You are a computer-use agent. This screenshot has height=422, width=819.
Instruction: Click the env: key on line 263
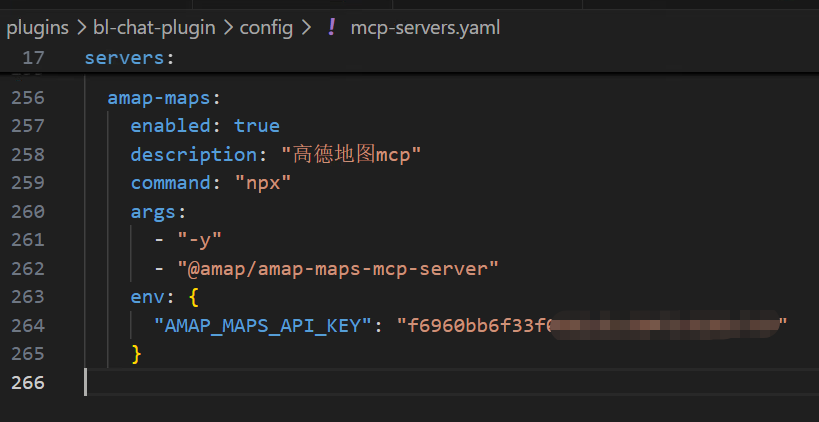tap(153, 297)
